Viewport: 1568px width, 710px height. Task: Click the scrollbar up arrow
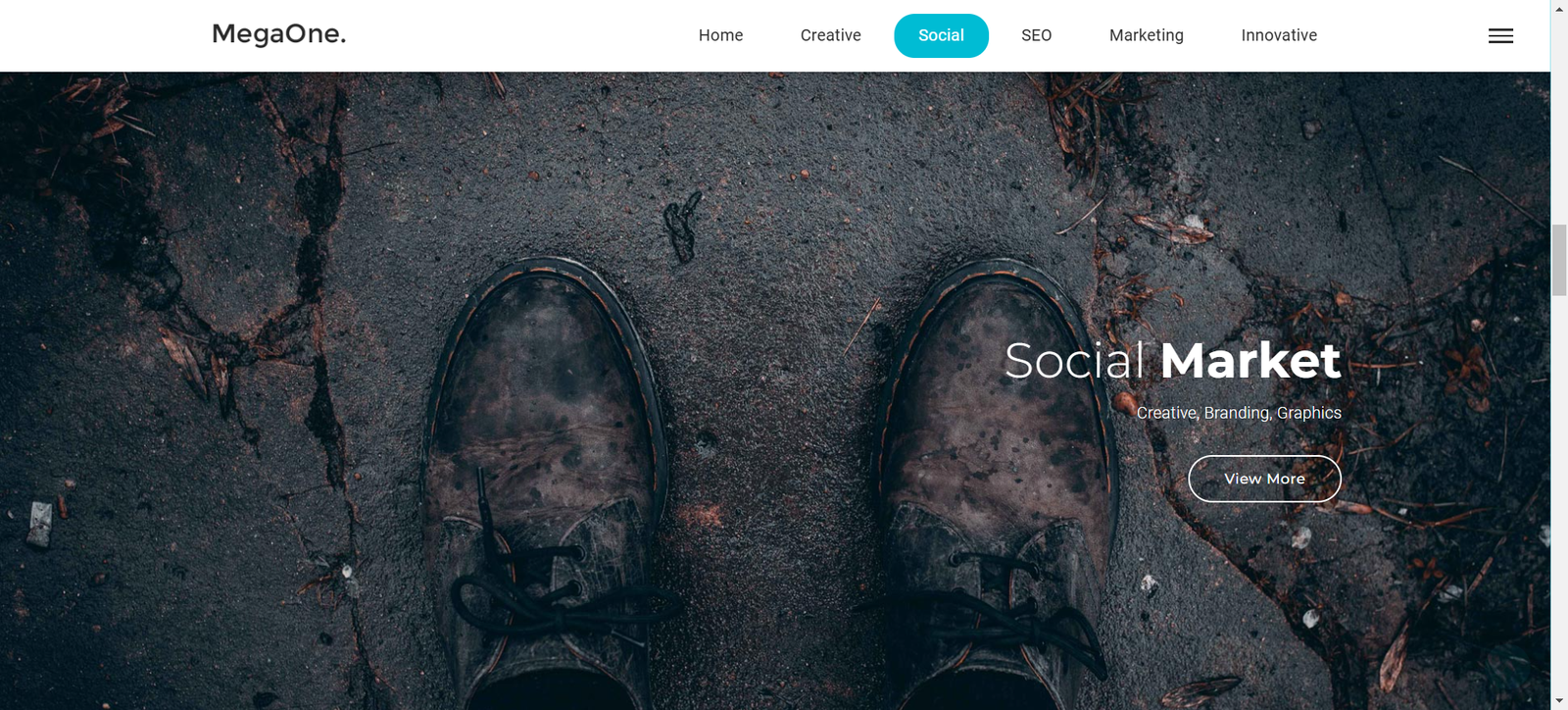pos(1559,8)
